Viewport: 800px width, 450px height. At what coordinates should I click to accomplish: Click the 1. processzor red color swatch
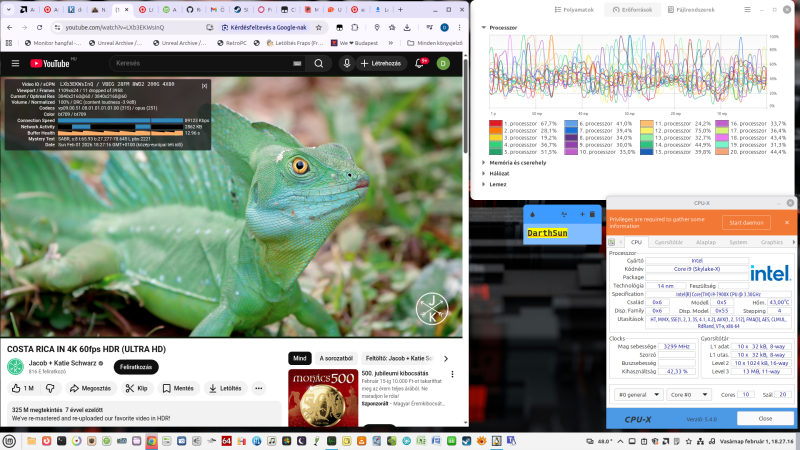pyautogui.click(x=495, y=123)
